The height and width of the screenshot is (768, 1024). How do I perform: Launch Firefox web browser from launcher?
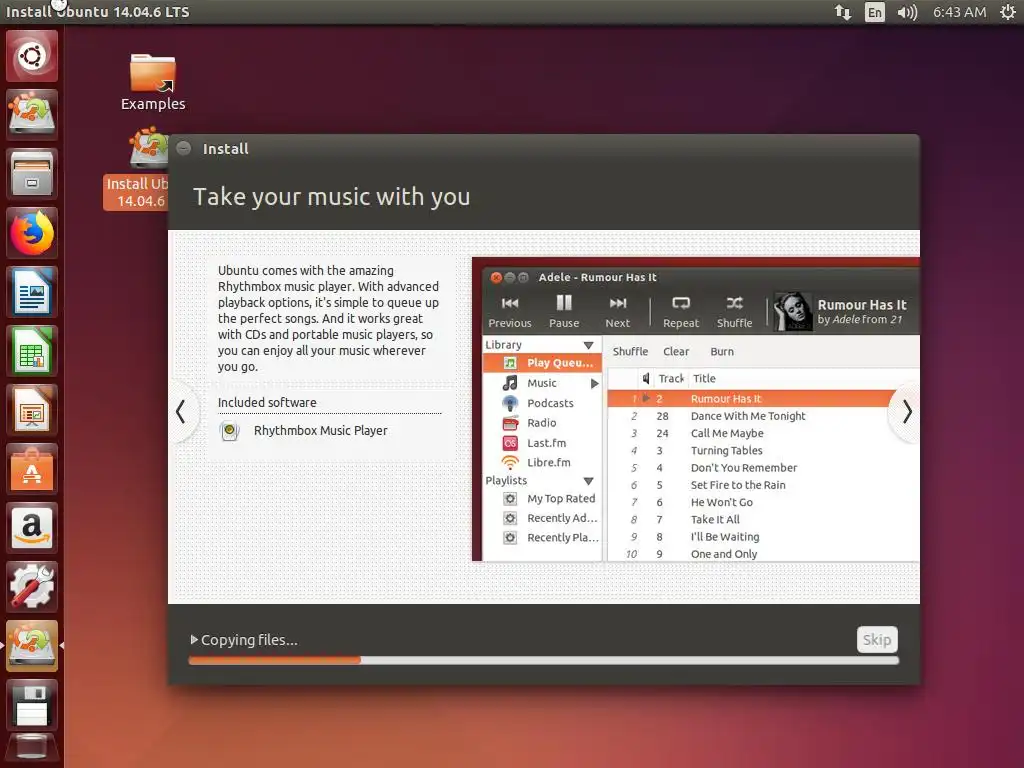point(31,233)
